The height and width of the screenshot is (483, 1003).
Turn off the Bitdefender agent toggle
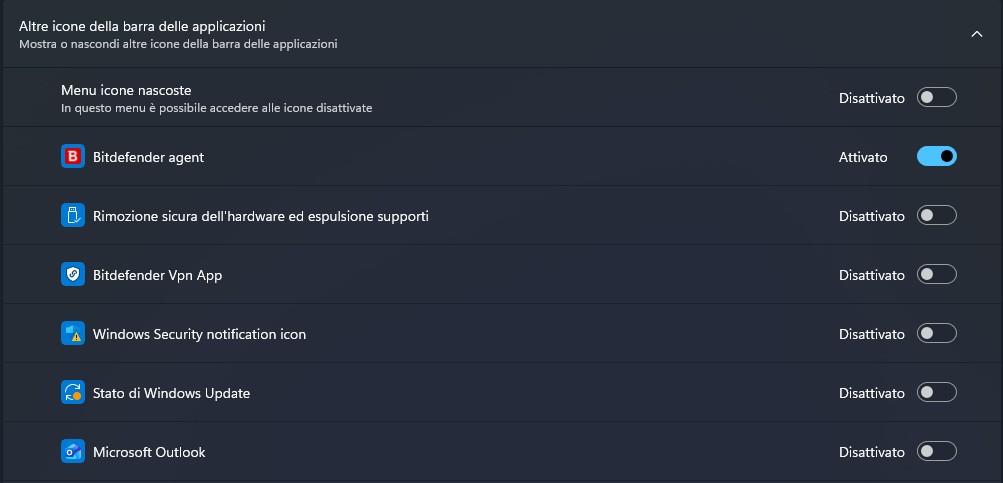click(937, 157)
